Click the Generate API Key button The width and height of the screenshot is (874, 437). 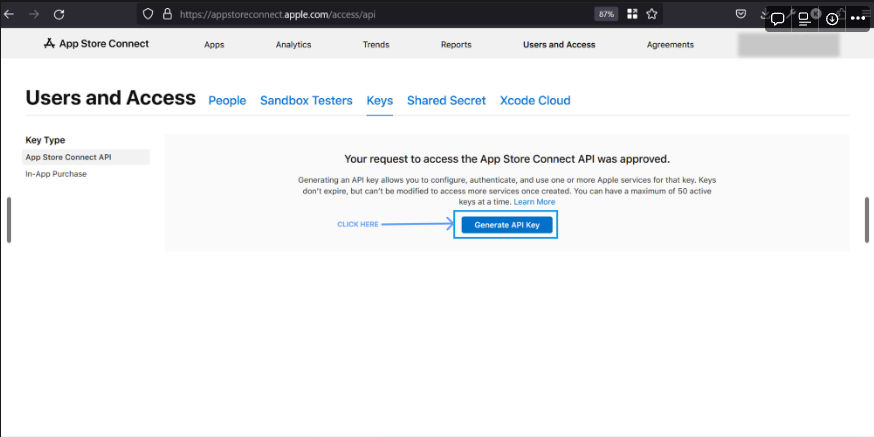pos(507,225)
